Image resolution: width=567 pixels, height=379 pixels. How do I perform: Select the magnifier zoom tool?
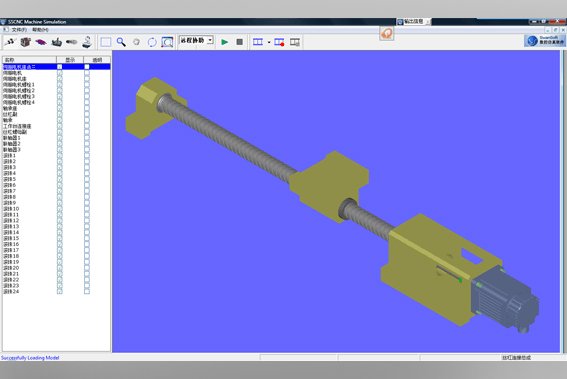pos(121,42)
